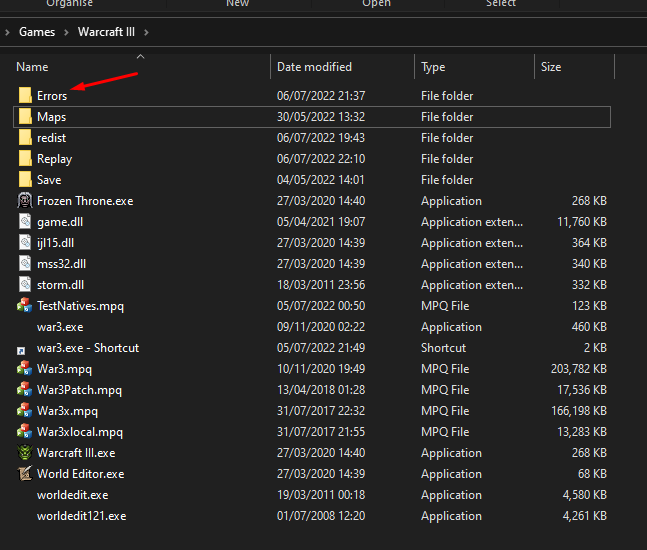Expand the chevron between Games and Warcraft III

pos(66,32)
